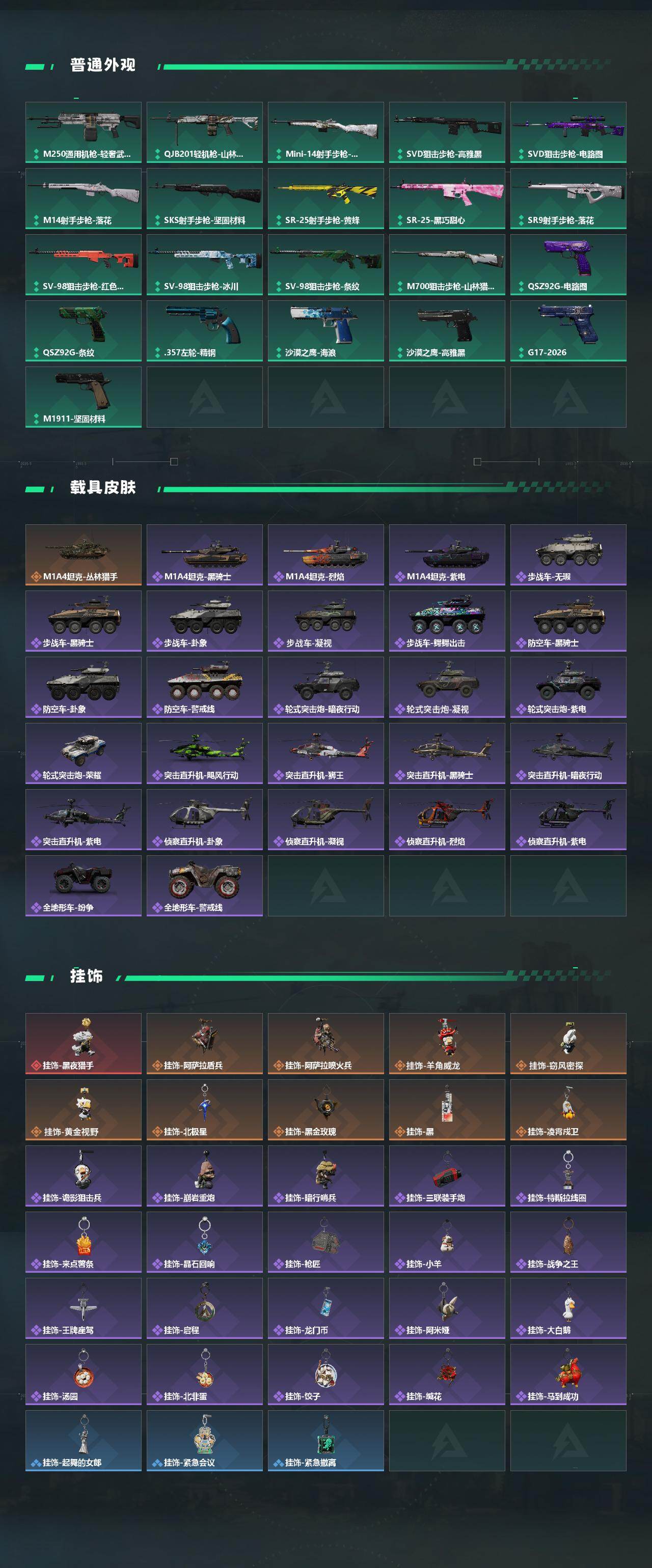Choose the 挂饰-大白鹅 goose charm
The width and height of the screenshot is (652, 1568).
tap(568, 1308)
